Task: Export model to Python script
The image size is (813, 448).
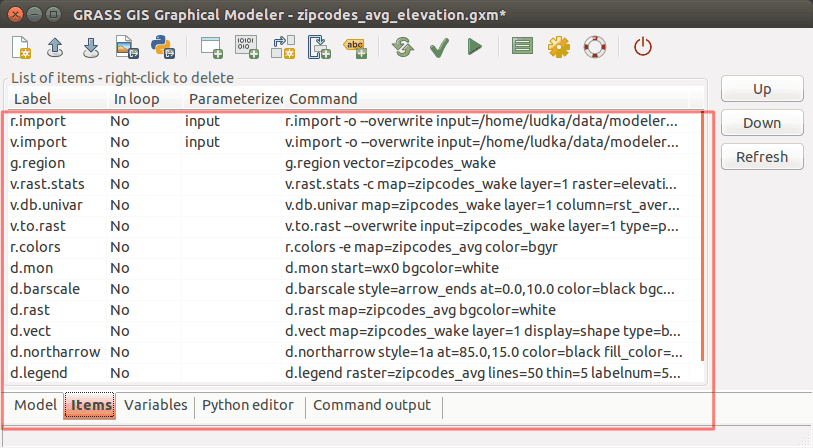Action: 159,46
